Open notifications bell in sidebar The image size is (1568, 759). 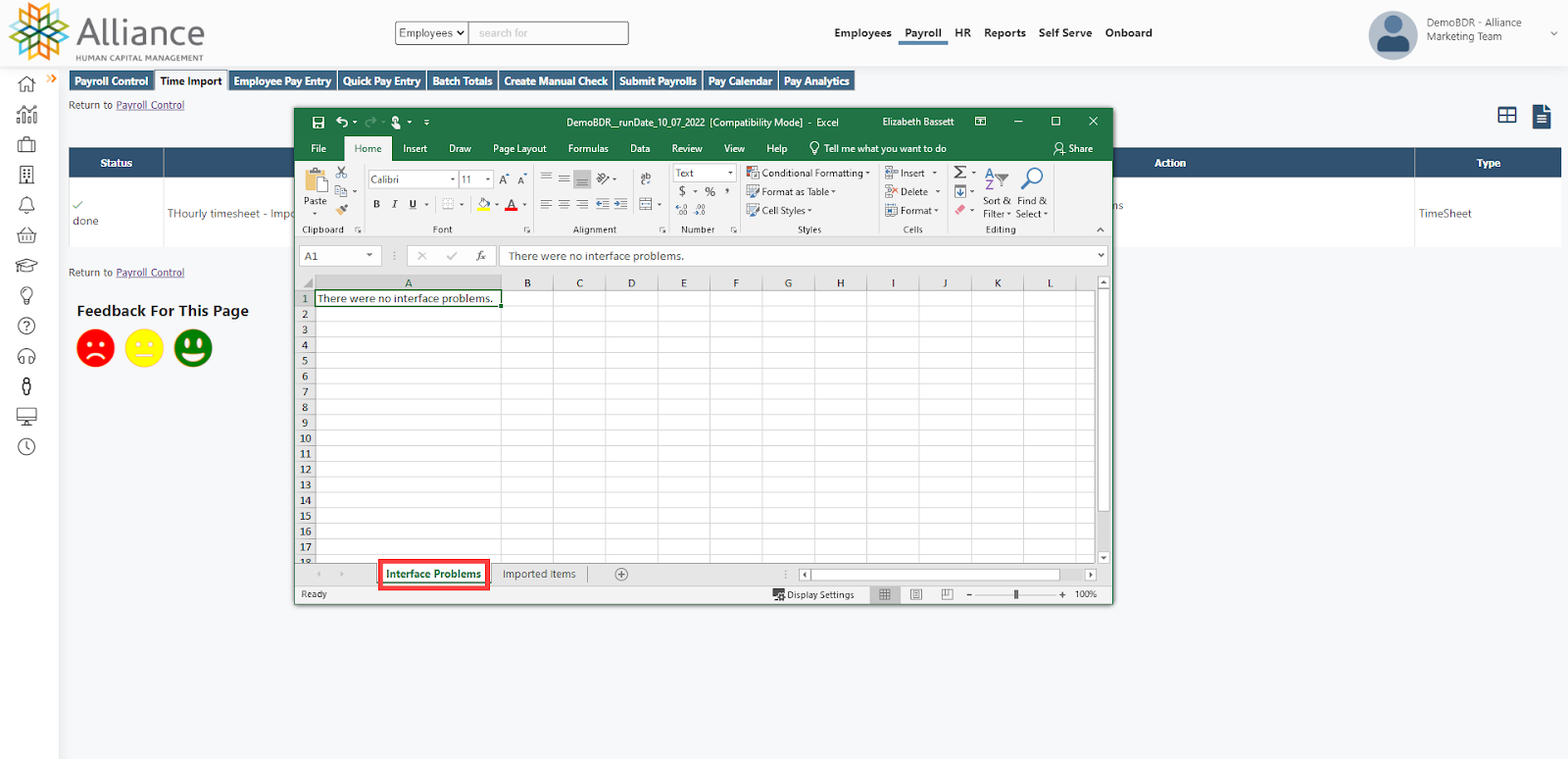point(26,205)
